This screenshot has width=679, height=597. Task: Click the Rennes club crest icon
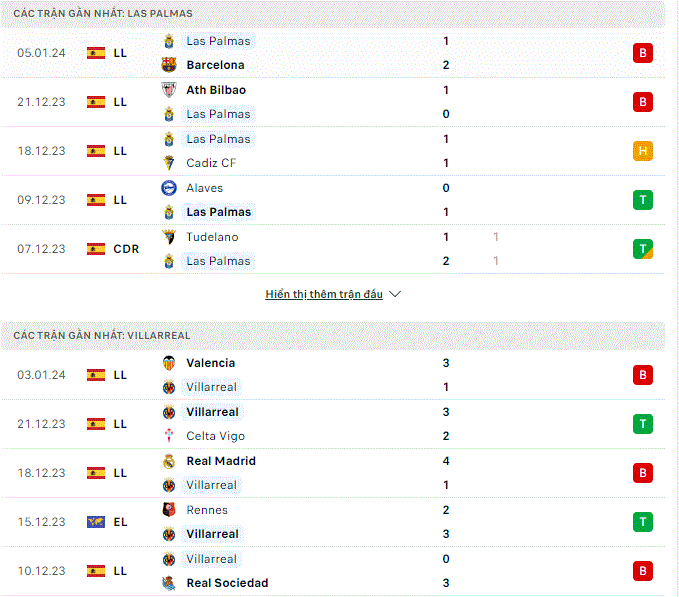tap(169, 510)
